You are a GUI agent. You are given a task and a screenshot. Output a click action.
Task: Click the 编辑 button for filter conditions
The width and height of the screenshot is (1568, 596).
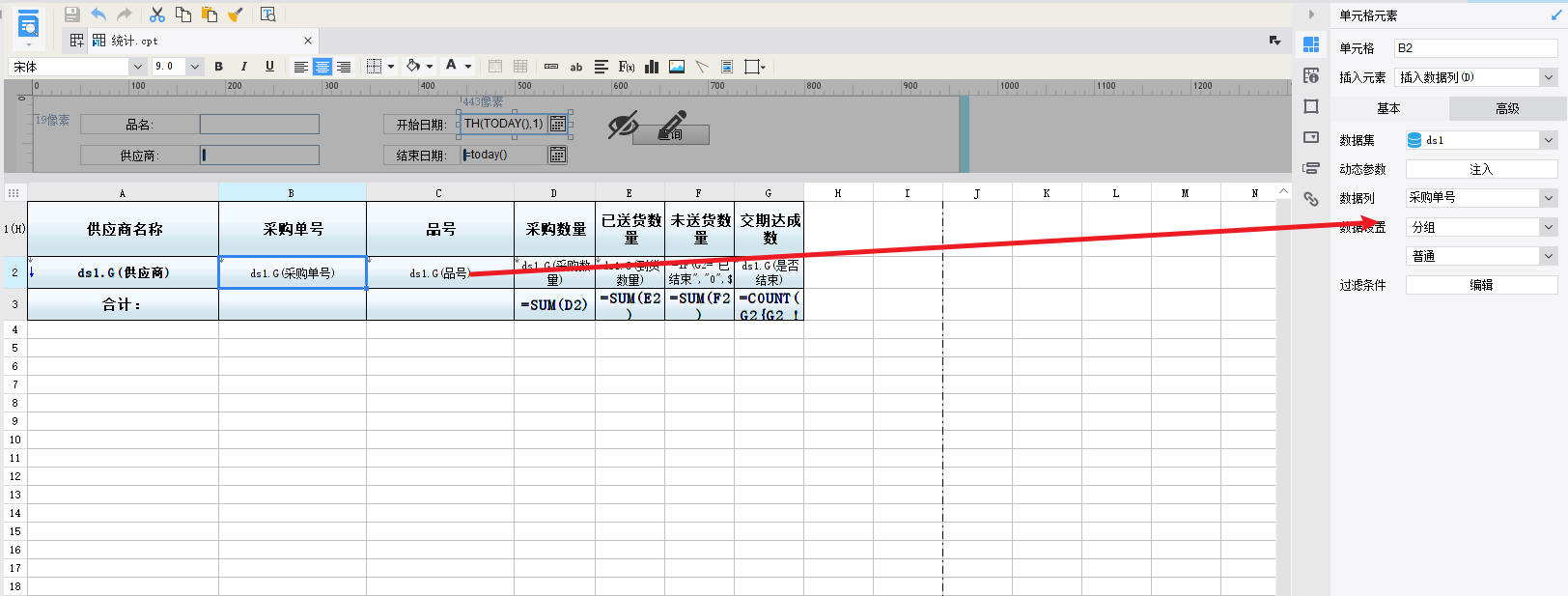(x=1481, y=285)
